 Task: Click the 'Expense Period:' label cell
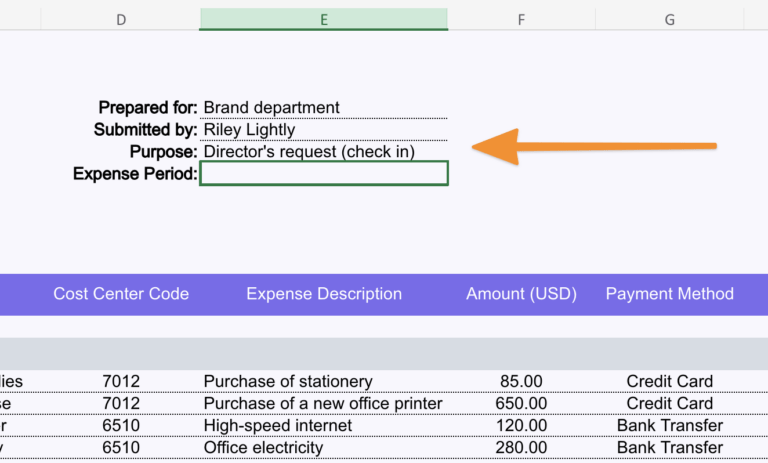(x=135, y=174)
